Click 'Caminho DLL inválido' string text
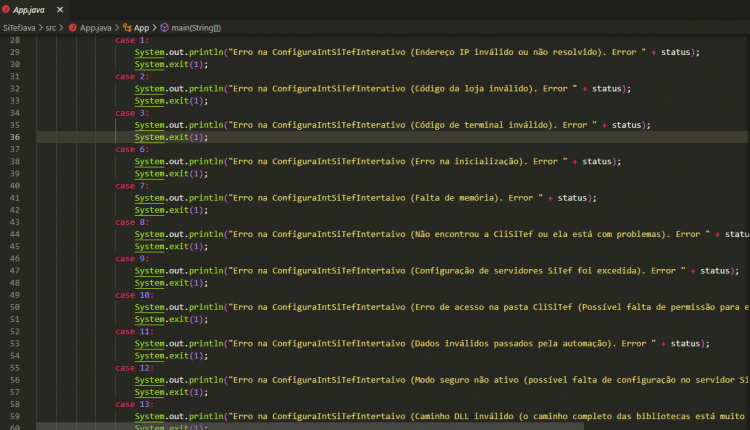 tap(464, 416)
